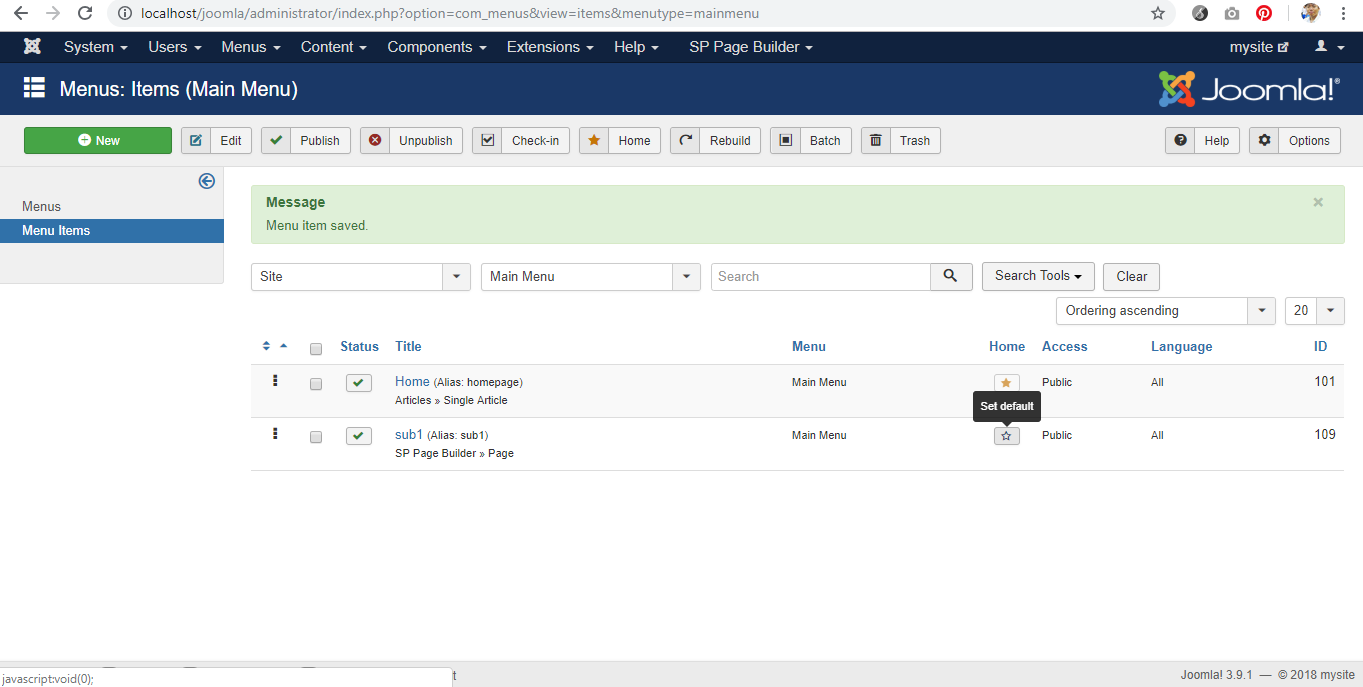The image size is (1363, 687).
Task: Set sub1 as default home star
Action: (1006, 436)
